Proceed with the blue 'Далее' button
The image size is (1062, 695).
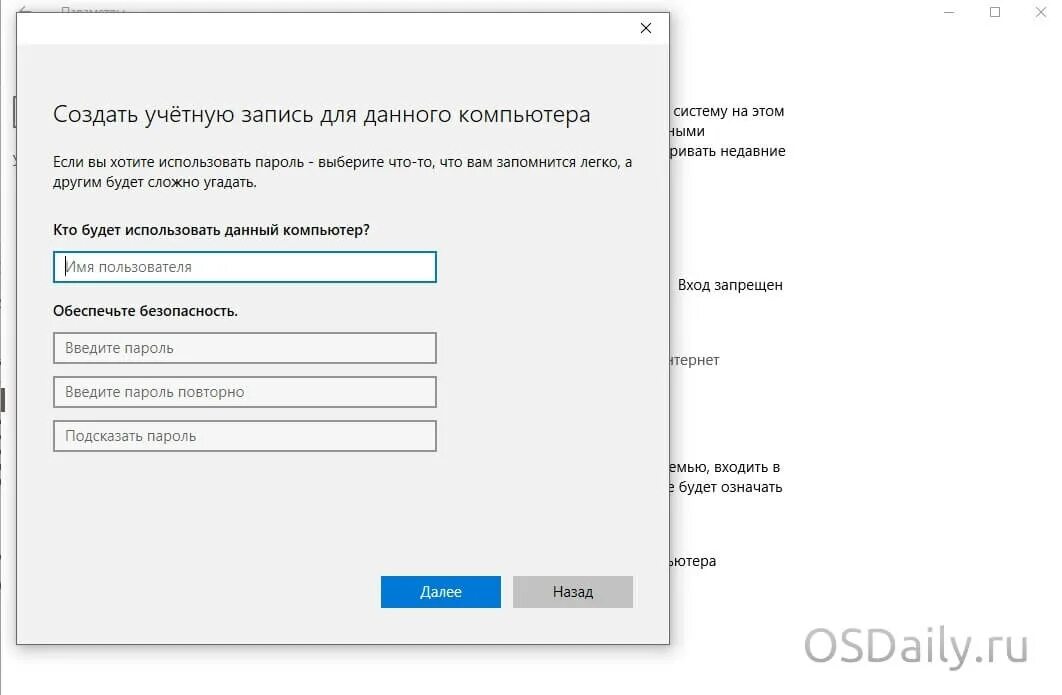440,592
